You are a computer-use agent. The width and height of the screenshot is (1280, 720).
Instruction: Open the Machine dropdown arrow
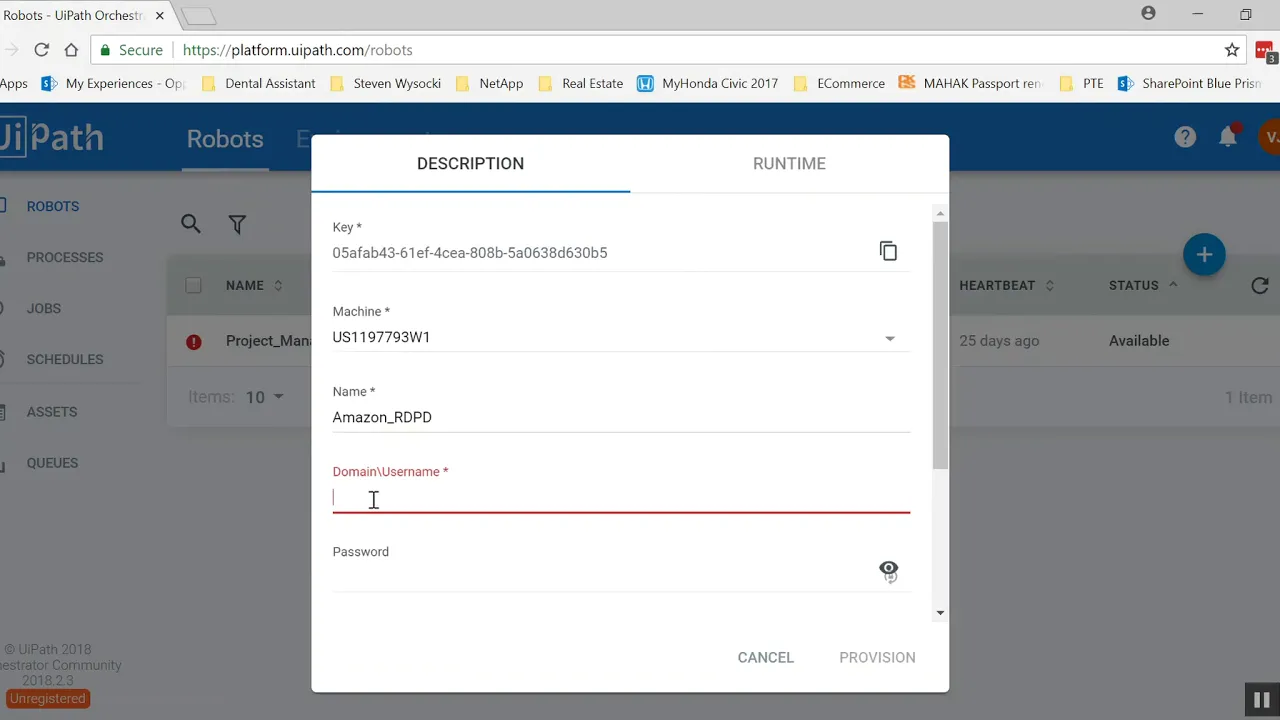(890, 338)
